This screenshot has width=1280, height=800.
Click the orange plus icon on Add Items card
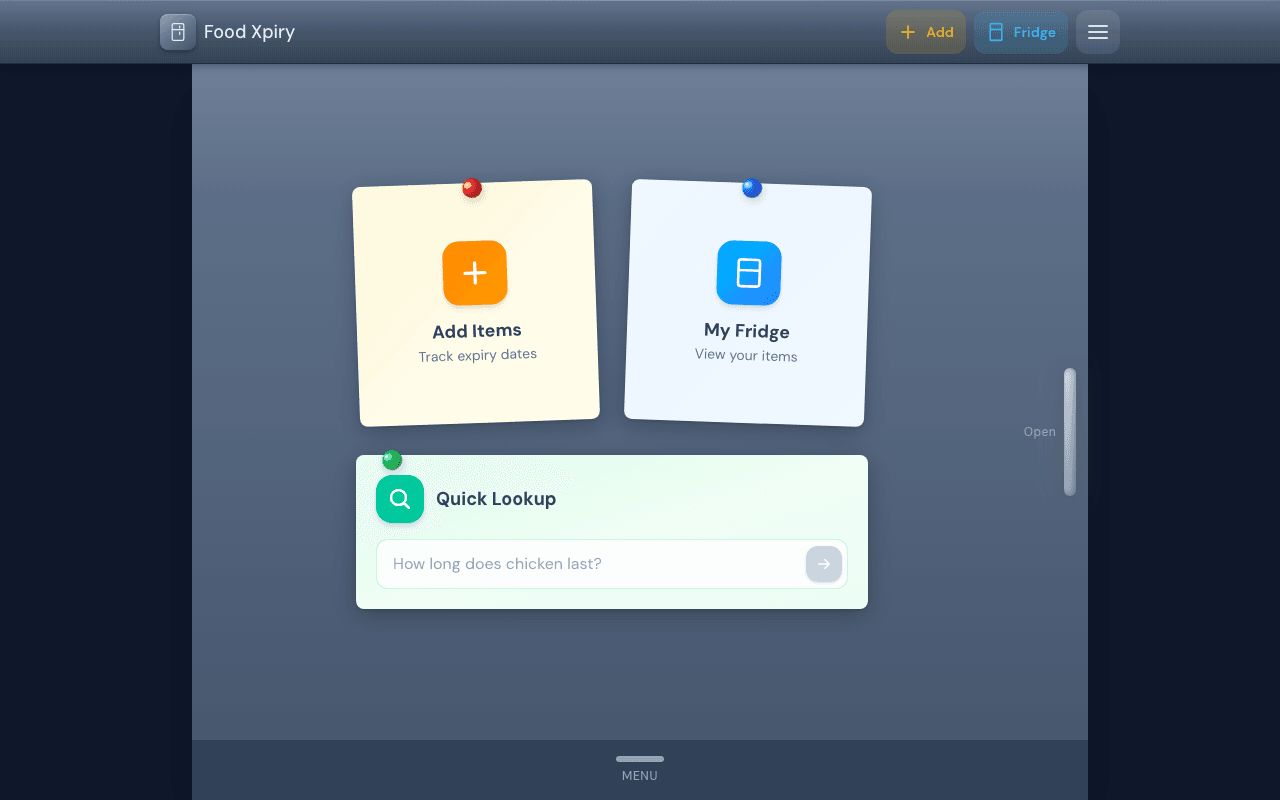475,273
